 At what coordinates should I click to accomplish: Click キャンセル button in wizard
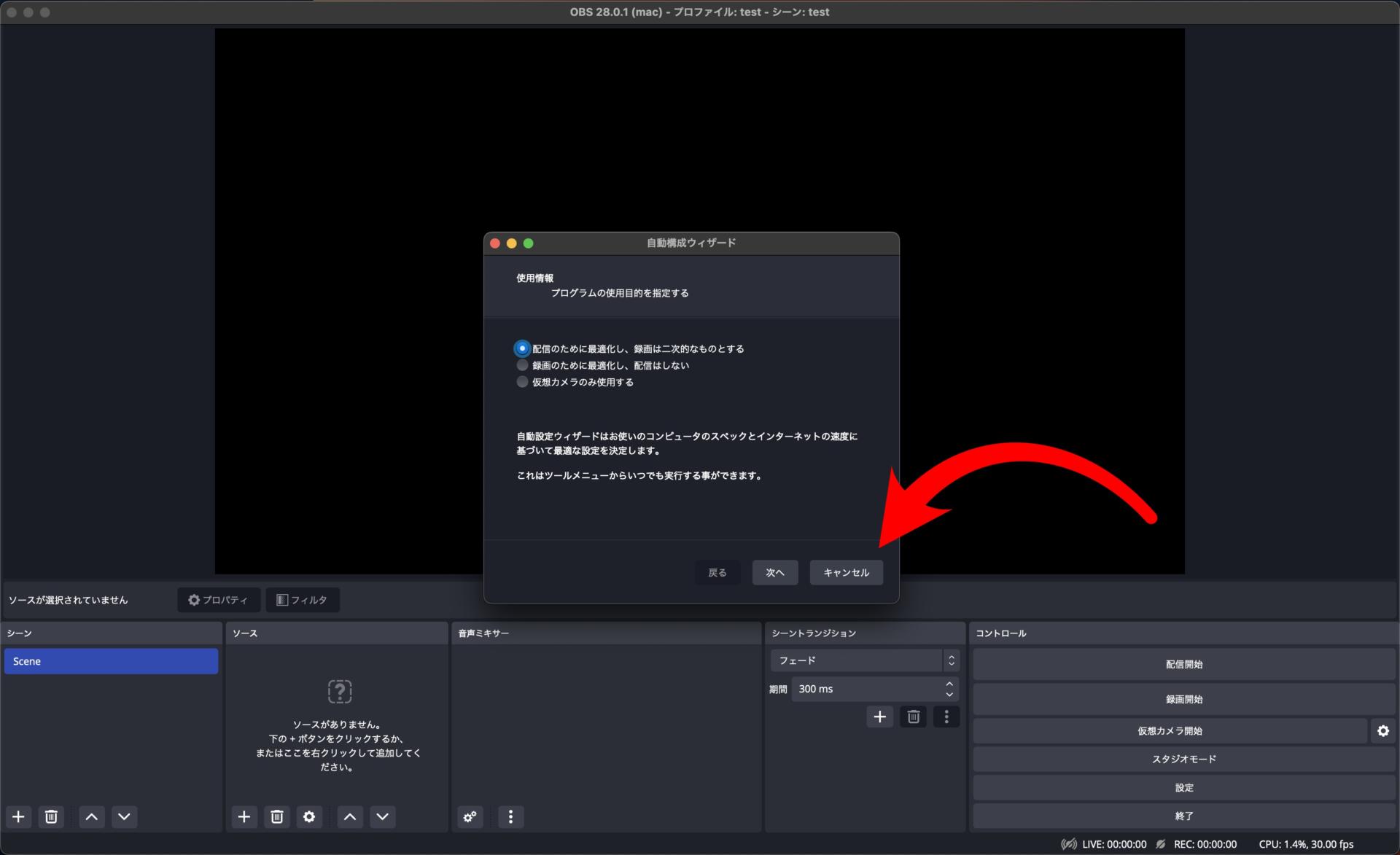846,572
